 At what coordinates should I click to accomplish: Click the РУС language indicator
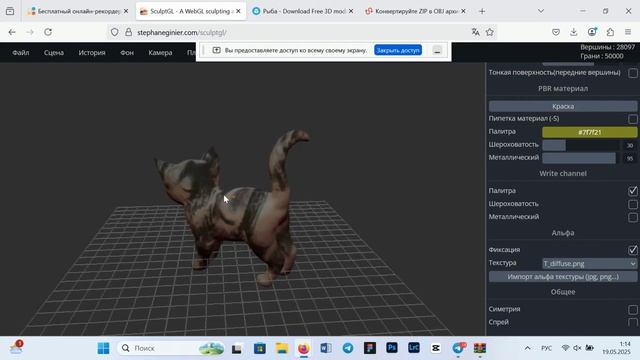(546, 348)
